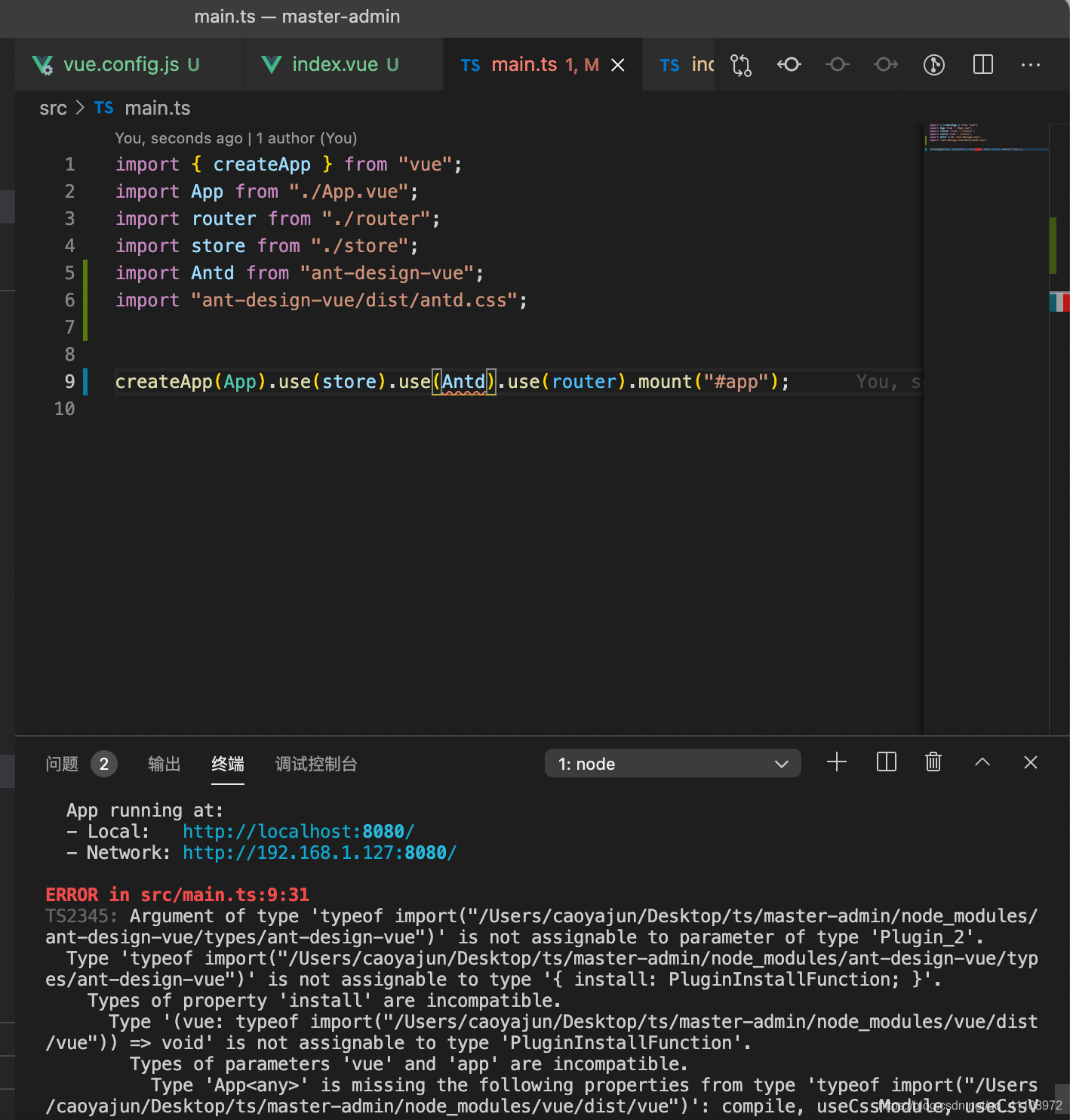1070x1120 pixels.
Task: Open the Output (输出) panel tab
Action: tap(164, 764)
